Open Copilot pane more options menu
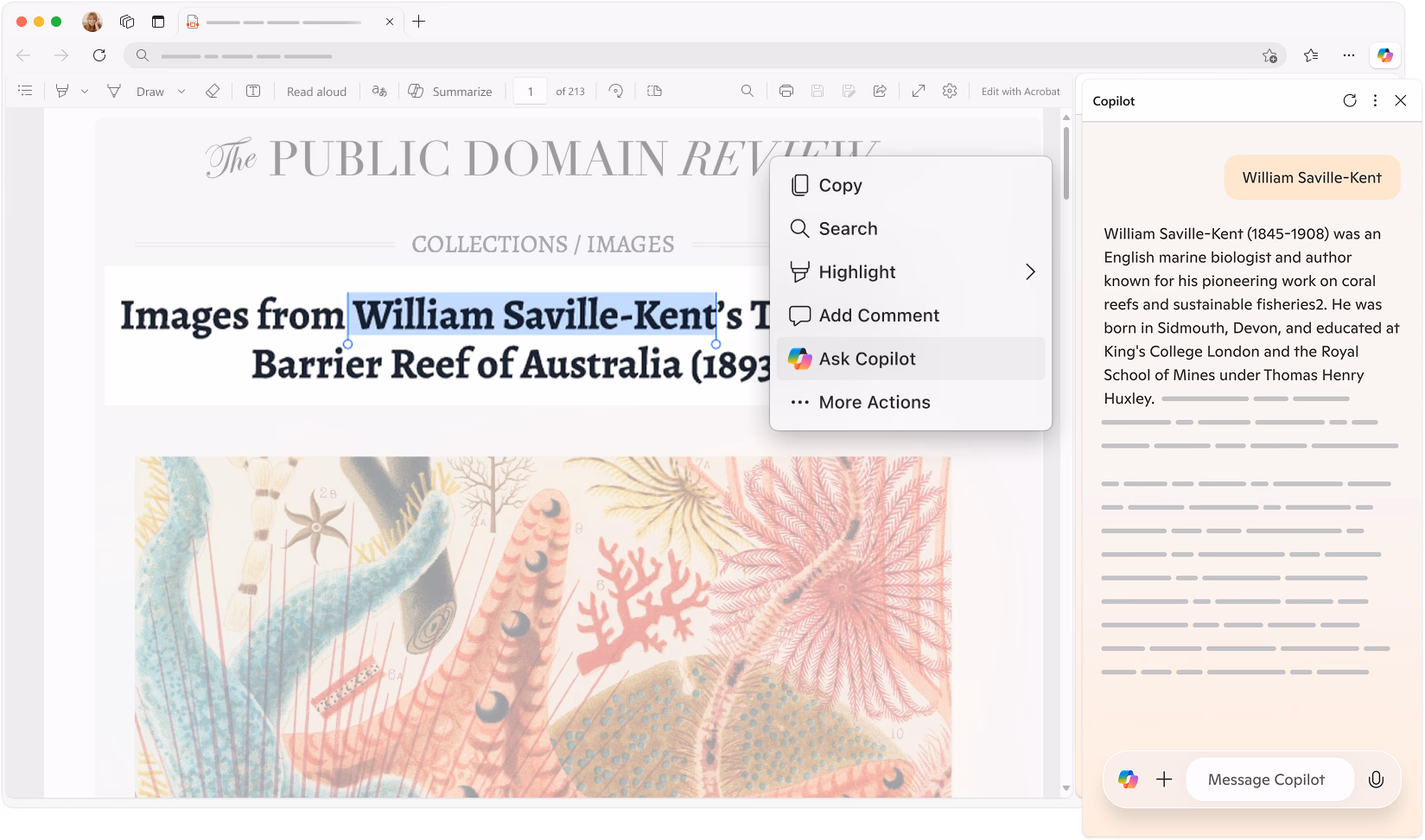 [1376, 100]
